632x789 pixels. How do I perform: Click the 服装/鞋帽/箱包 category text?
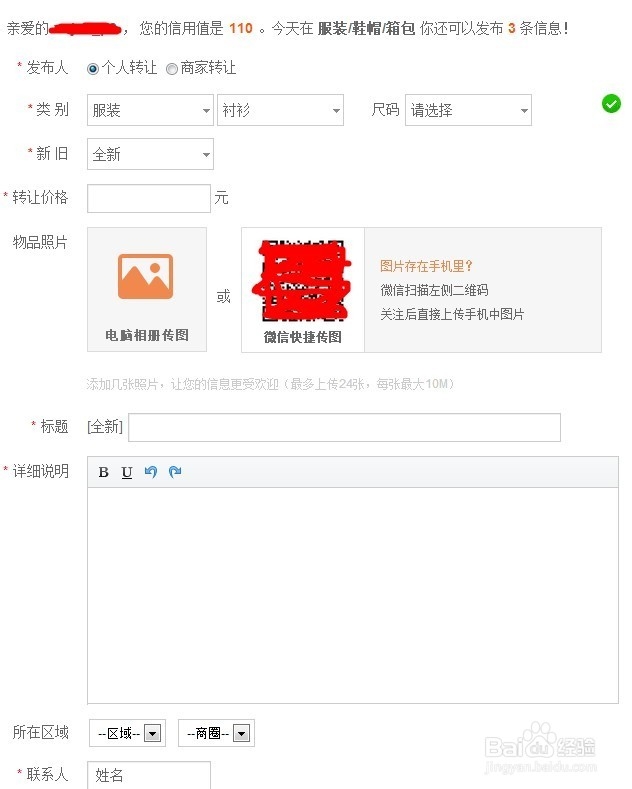366,28
